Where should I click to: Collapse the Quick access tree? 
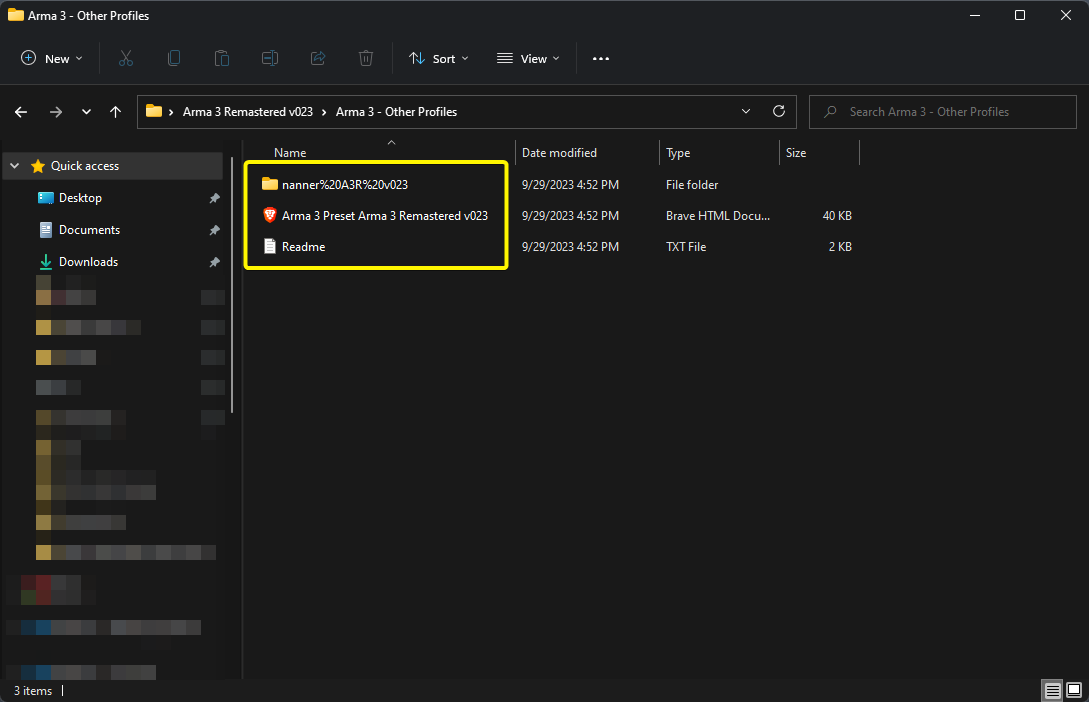15,166
